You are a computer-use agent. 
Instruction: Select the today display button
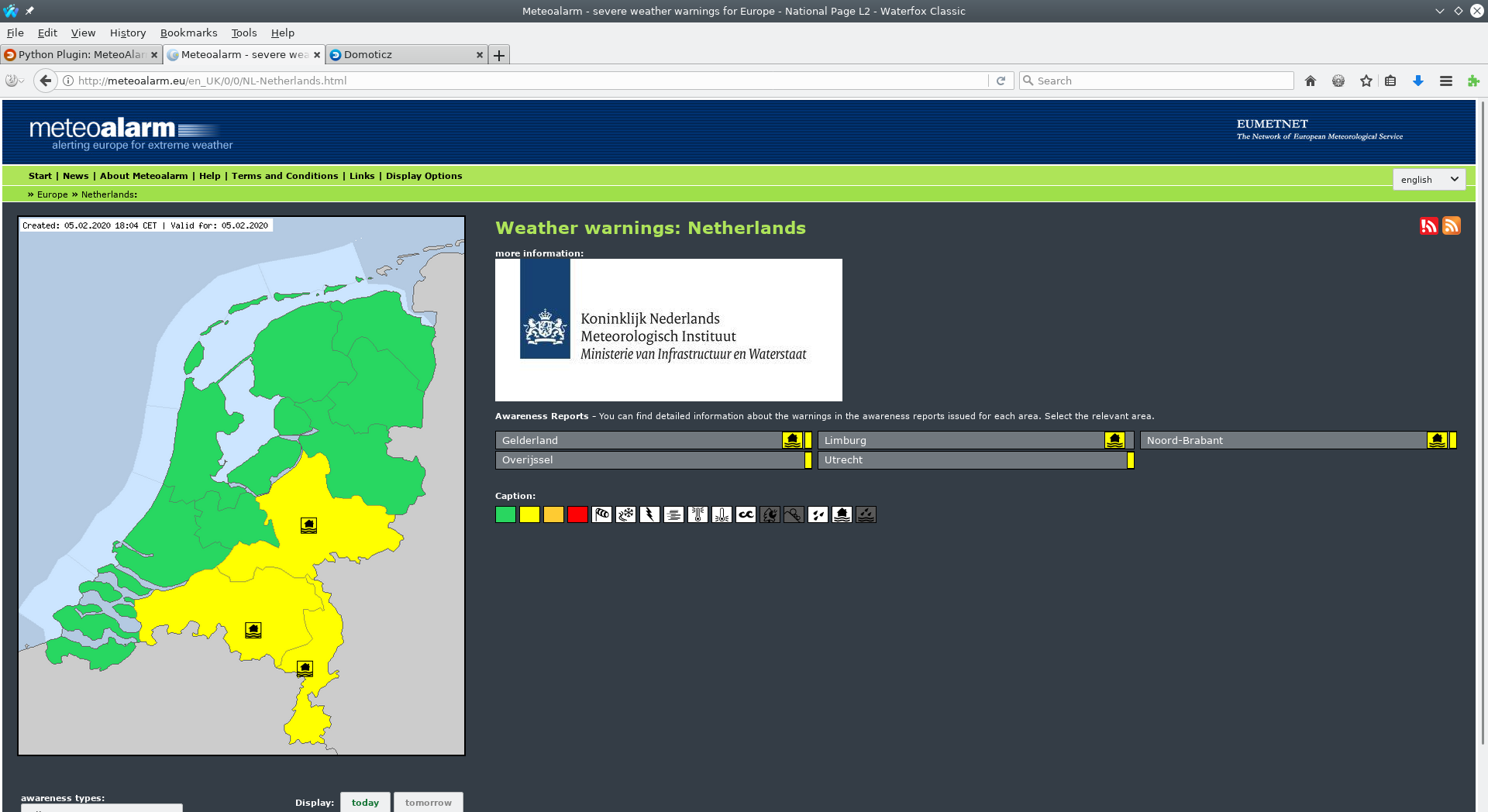365,802
